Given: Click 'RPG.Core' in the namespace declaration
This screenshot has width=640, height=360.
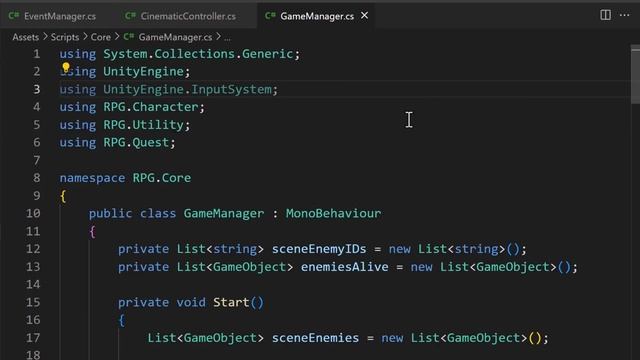Looking at the screenshot, I should pyautogui.click(x=162, y=178).
